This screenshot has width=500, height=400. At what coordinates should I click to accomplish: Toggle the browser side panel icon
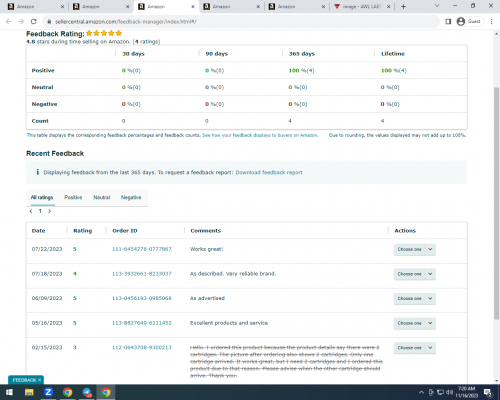tap(448, 22)
